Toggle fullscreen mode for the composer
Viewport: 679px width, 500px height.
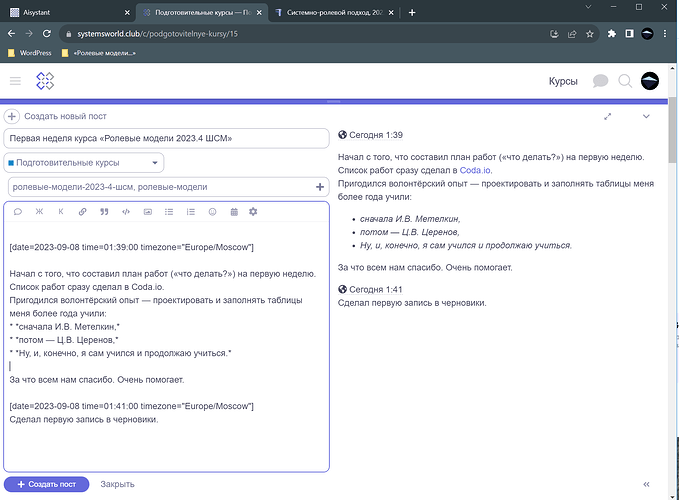607,117
